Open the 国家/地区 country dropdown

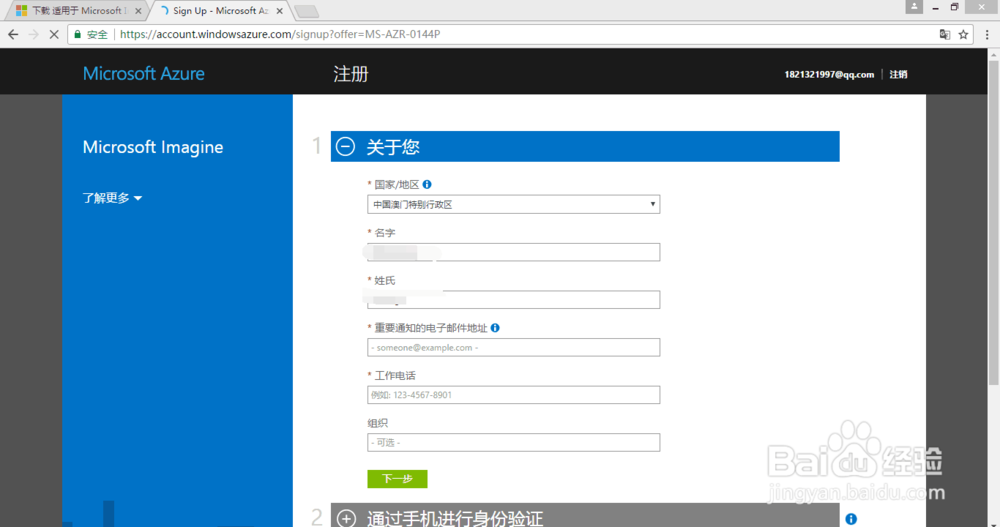[513, 204]
